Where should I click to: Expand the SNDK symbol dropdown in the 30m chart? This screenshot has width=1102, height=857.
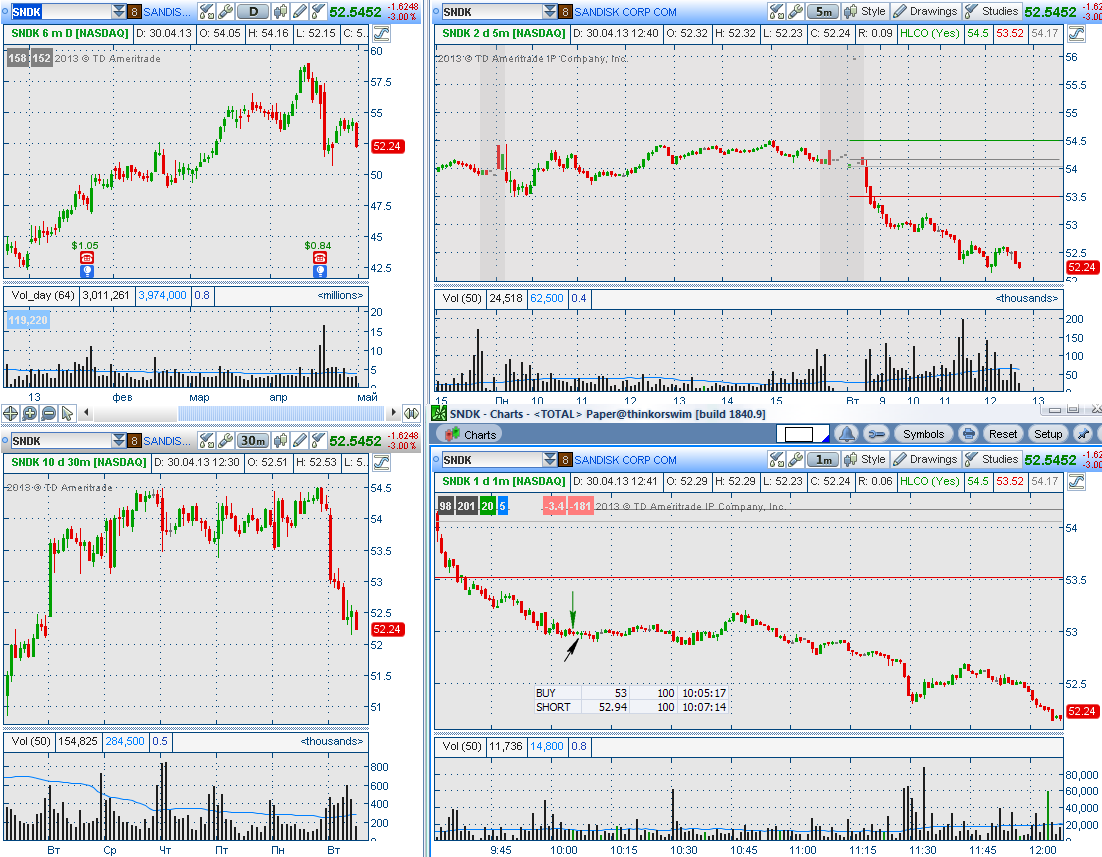coord(118,441)
